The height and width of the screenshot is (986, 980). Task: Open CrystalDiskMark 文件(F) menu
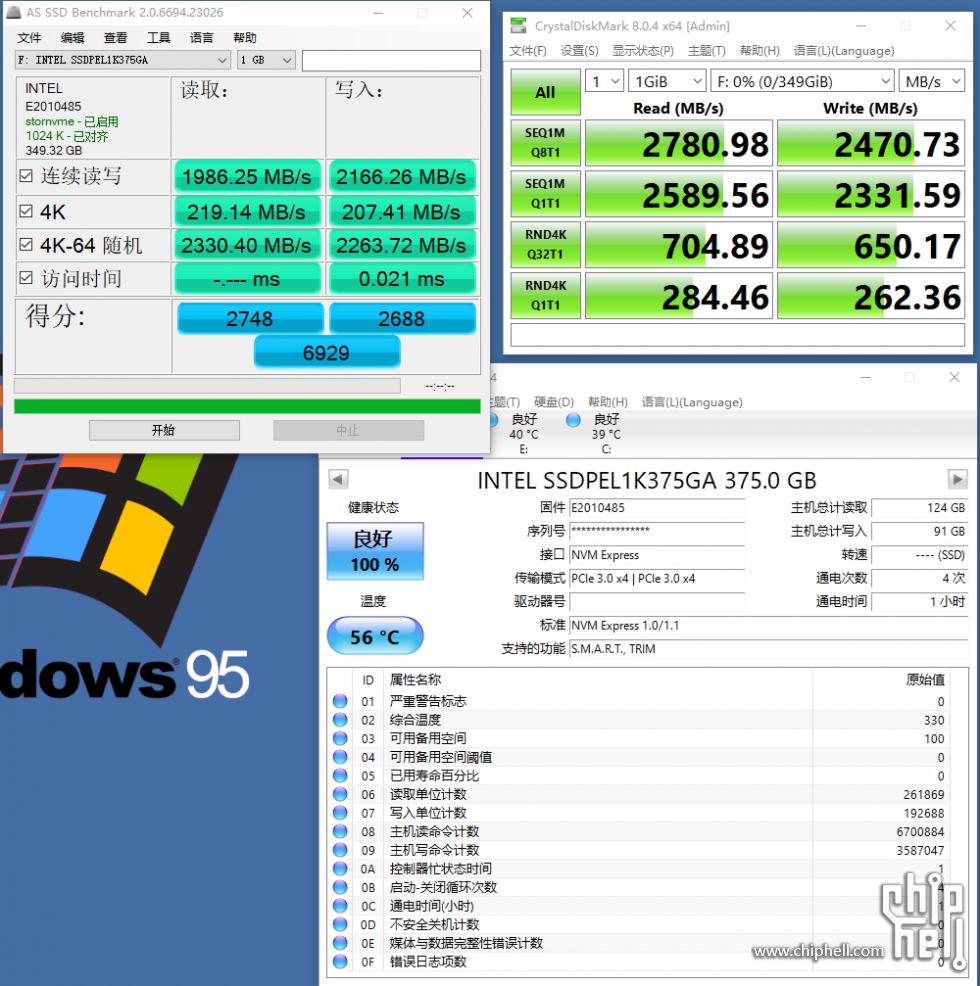tap(528, 51)
